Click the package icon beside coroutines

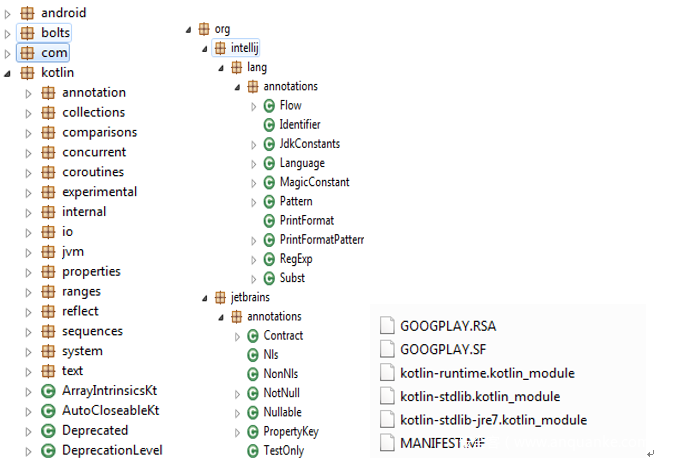point(47,172)
